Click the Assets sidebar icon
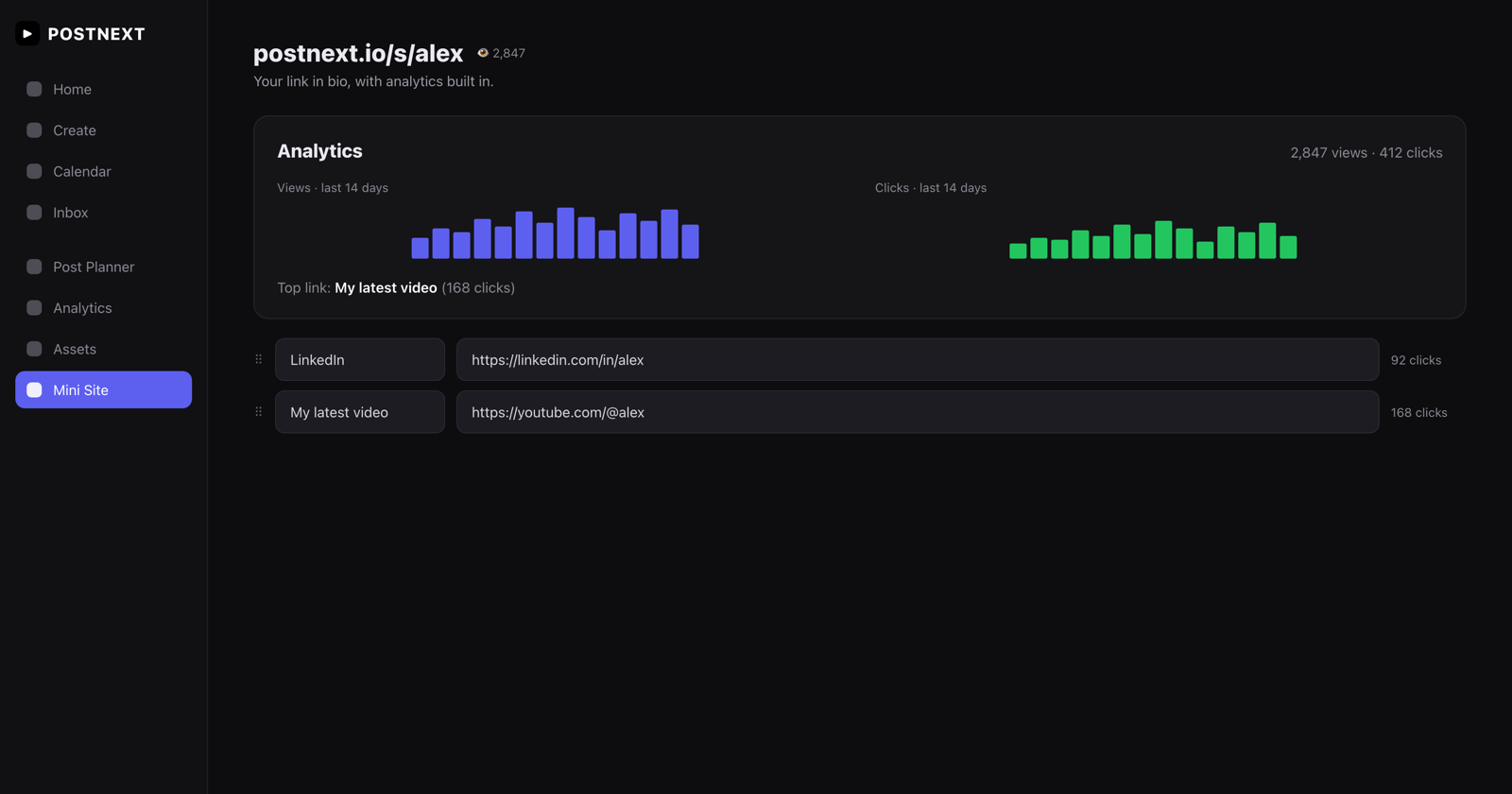This screenshot has width=1512, height=794. click(x=34, y=349)
